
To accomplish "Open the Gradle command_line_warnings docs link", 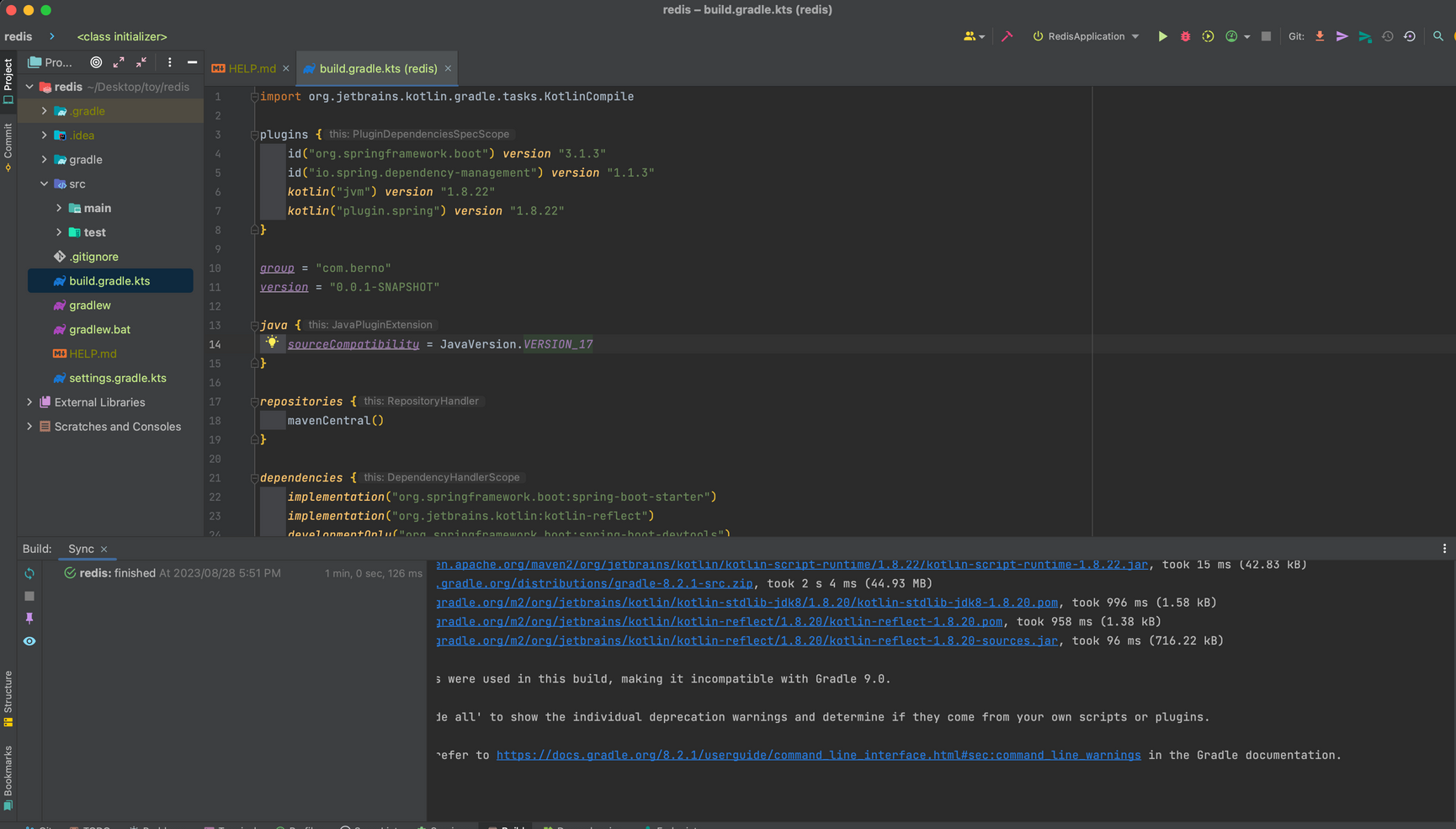I will point(818,755).
